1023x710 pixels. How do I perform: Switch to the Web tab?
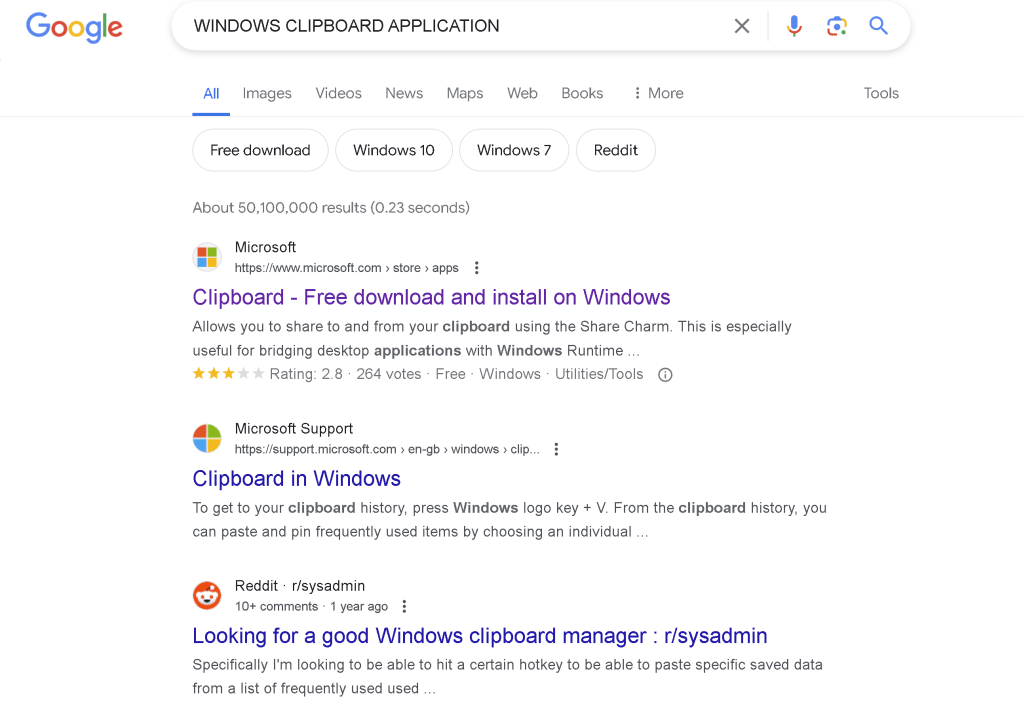pos(522,93)
